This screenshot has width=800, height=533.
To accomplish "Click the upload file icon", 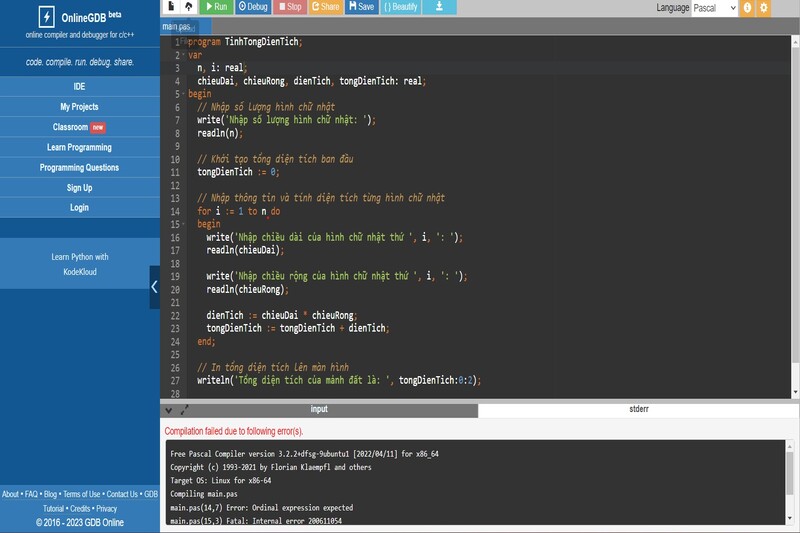I will 189,7.
